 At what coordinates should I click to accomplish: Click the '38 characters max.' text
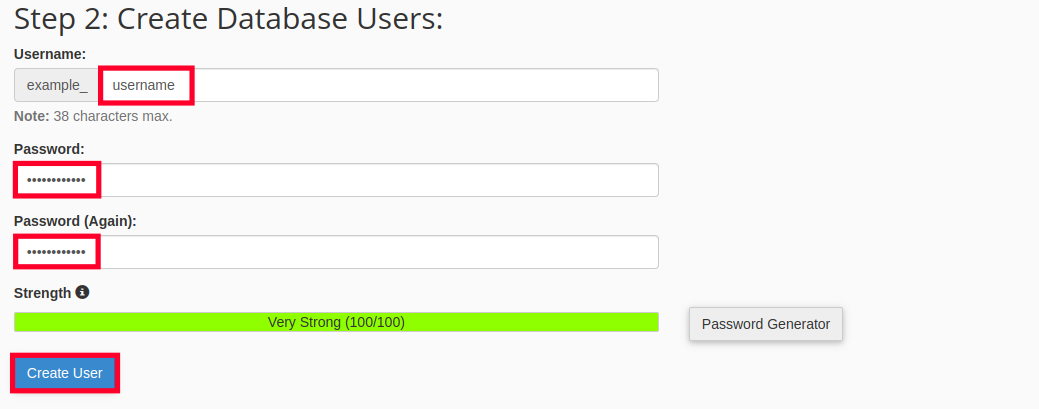[113, 116]
